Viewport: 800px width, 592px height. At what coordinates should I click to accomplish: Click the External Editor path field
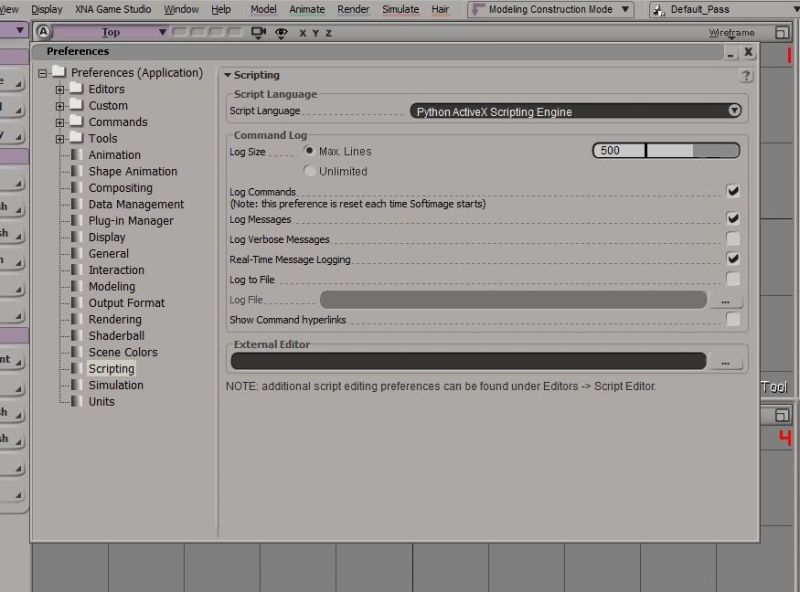point(468,361)
